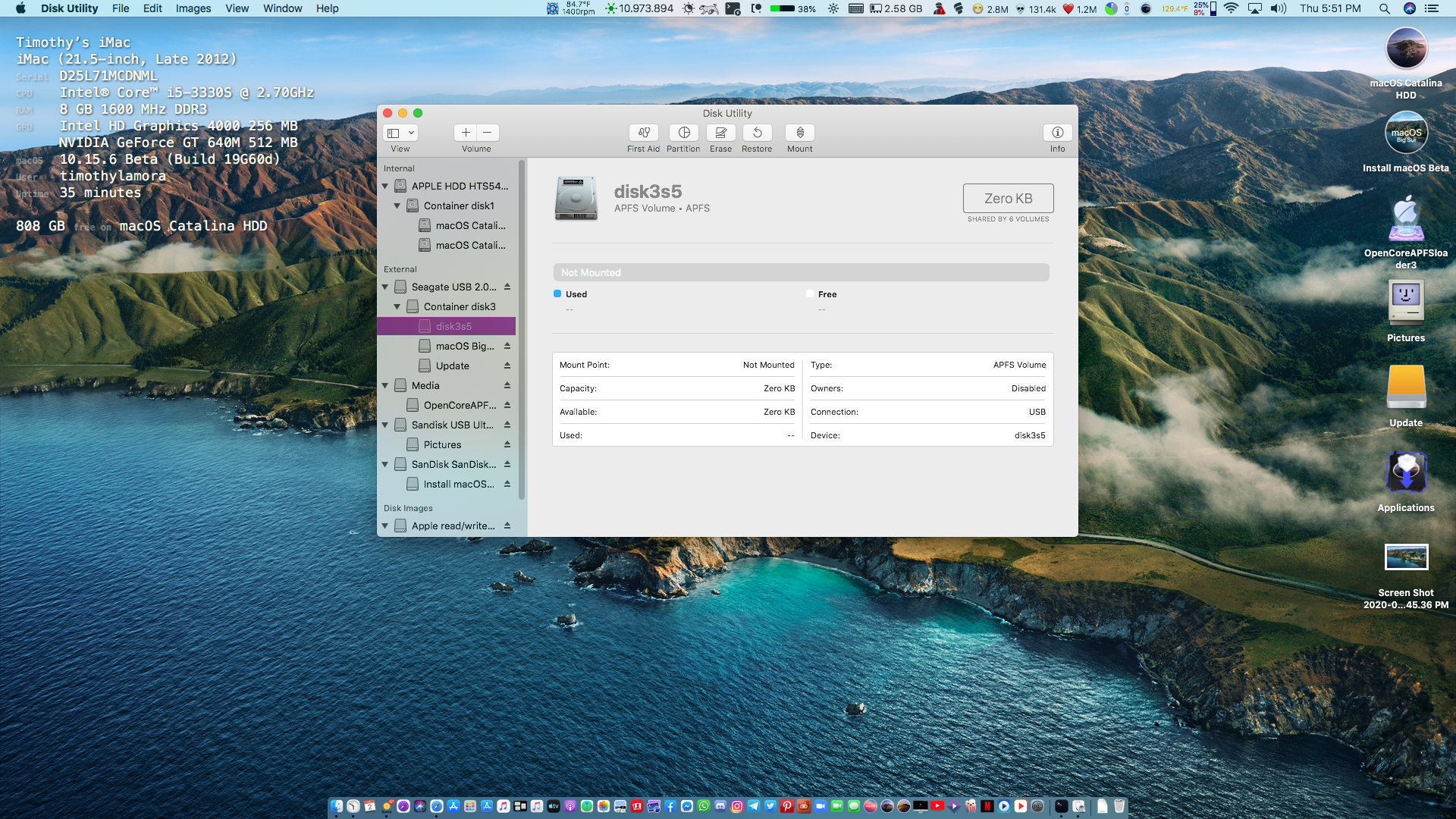Screen dimensions: 1456x819
Task: Click the Restore toolbar icon
Action: point(757,133)
